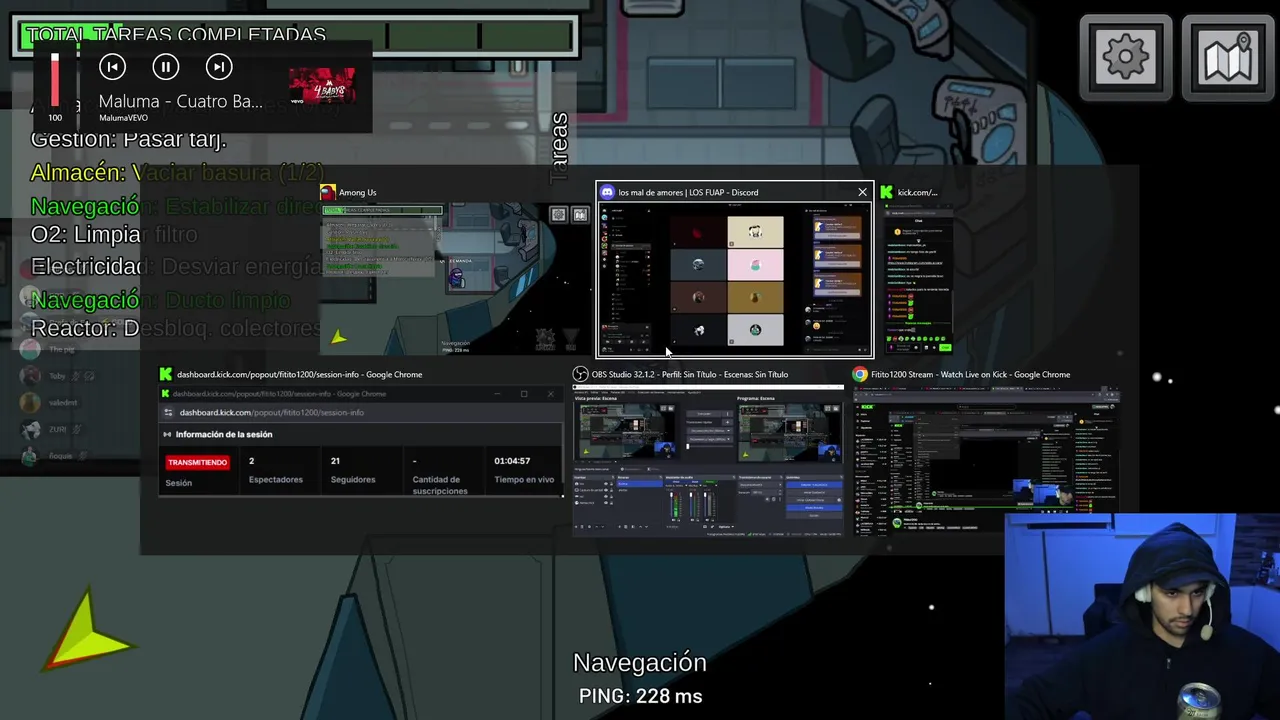This screenshot has width=1280, height=720.
Task: Click task Gestión: Pasar tarj.
Action: click(129, 139)
